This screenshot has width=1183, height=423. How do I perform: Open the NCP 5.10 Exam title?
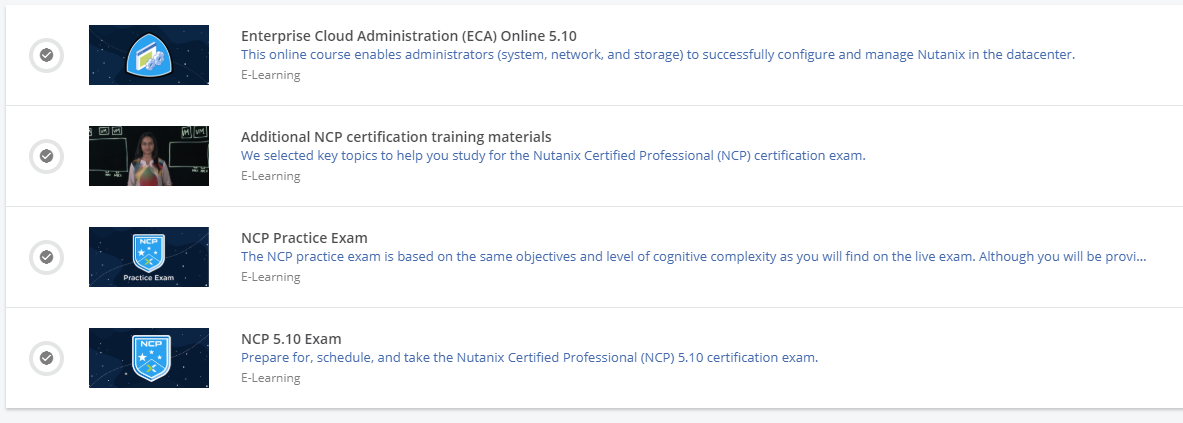[x=291, y=339]
